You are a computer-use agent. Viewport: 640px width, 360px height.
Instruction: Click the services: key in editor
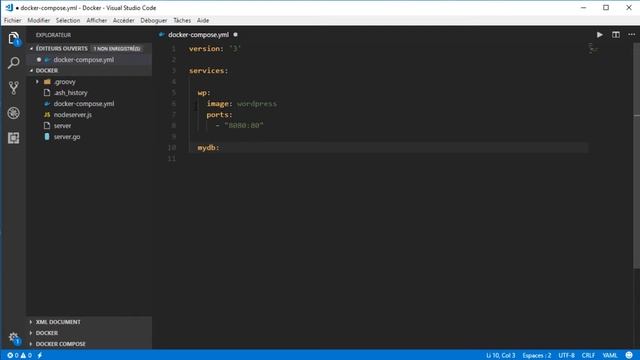click(x=209, y=71)
